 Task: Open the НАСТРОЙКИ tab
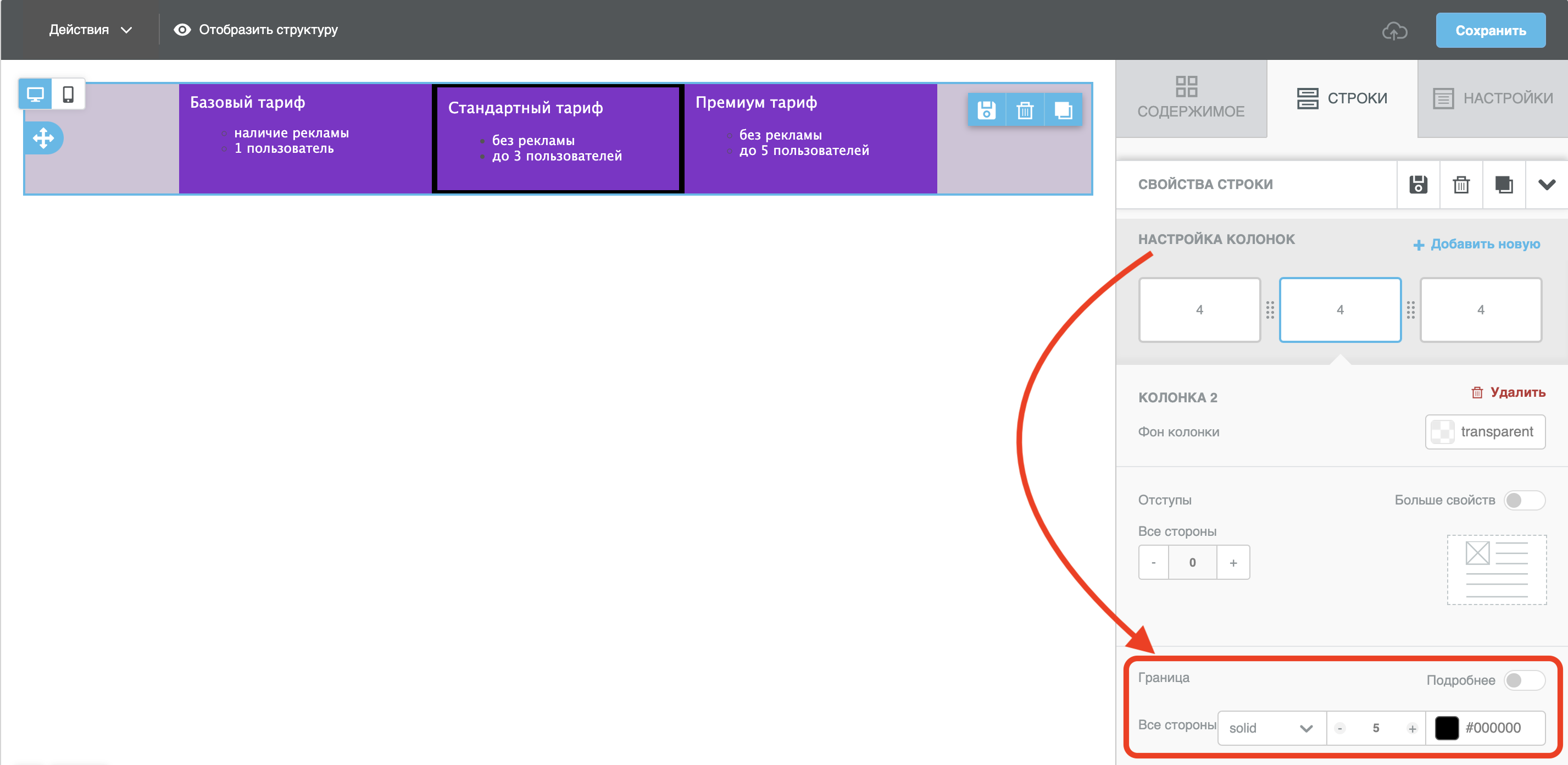pyautogui.click(x=1493, y=98)
